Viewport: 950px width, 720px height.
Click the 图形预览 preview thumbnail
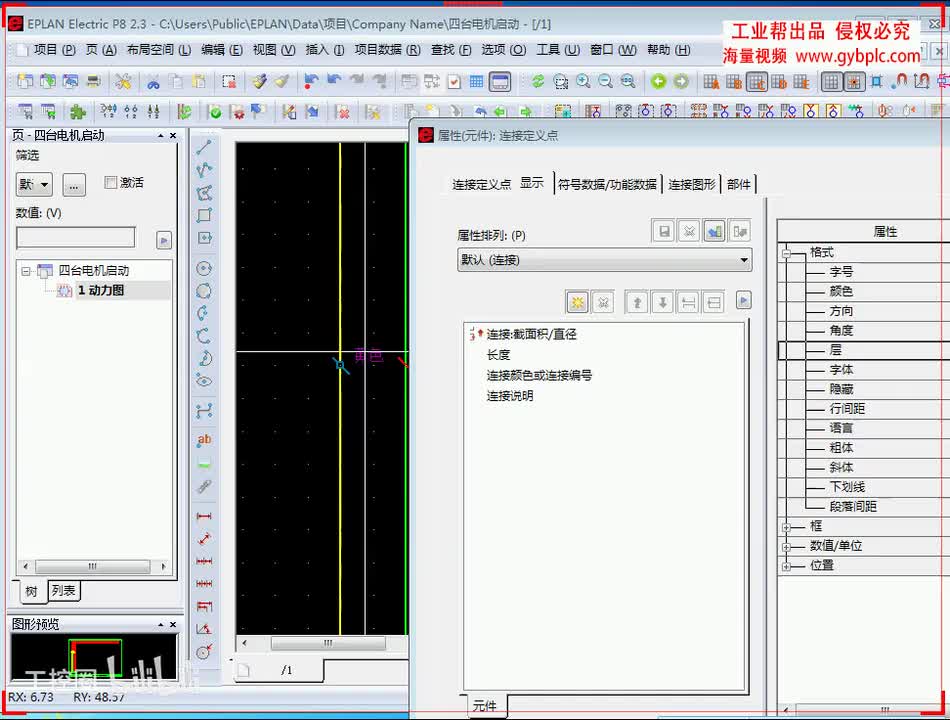(x=94, y=656)
